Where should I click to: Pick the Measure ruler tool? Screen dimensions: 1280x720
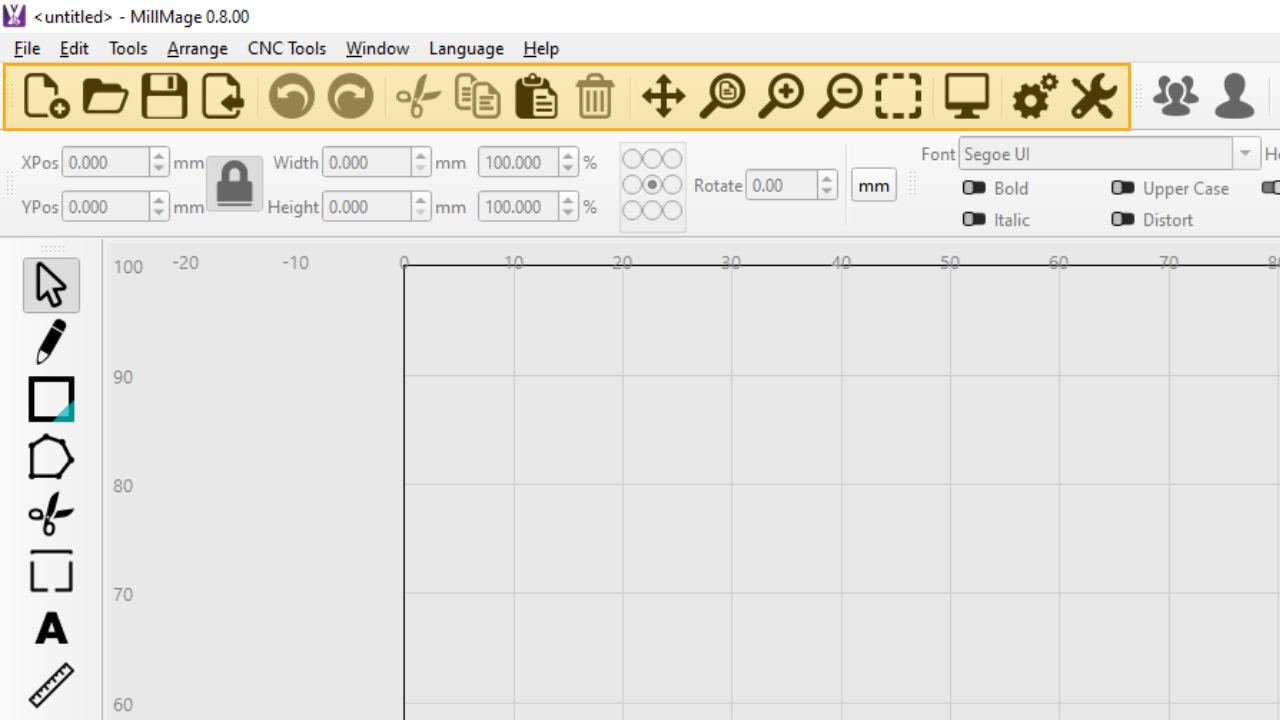point(51,685)
